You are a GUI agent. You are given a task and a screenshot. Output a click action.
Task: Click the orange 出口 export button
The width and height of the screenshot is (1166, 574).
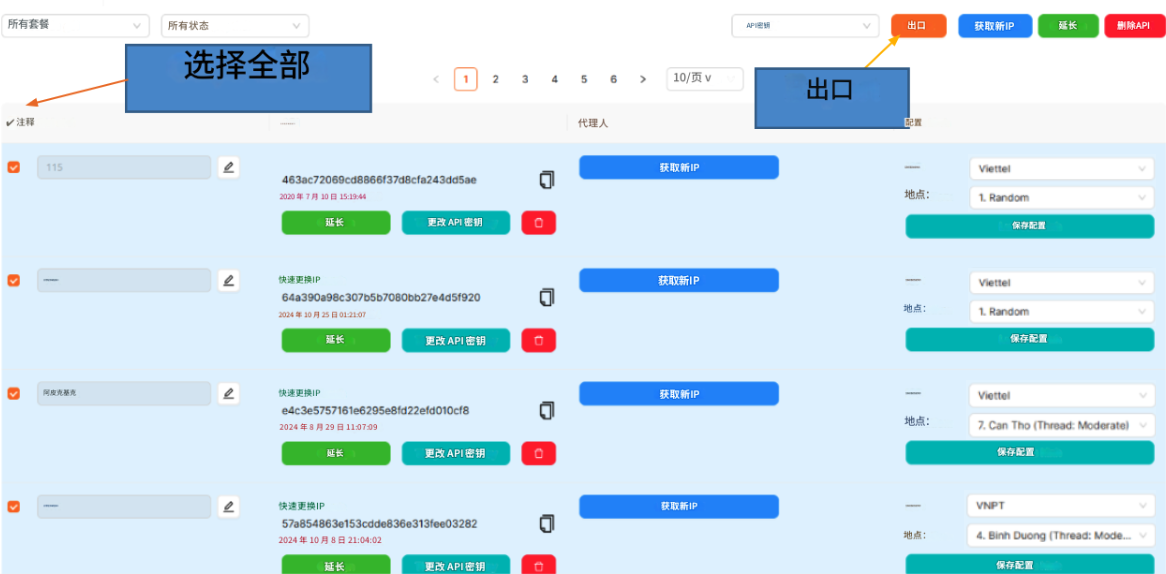tap(918, 26)
